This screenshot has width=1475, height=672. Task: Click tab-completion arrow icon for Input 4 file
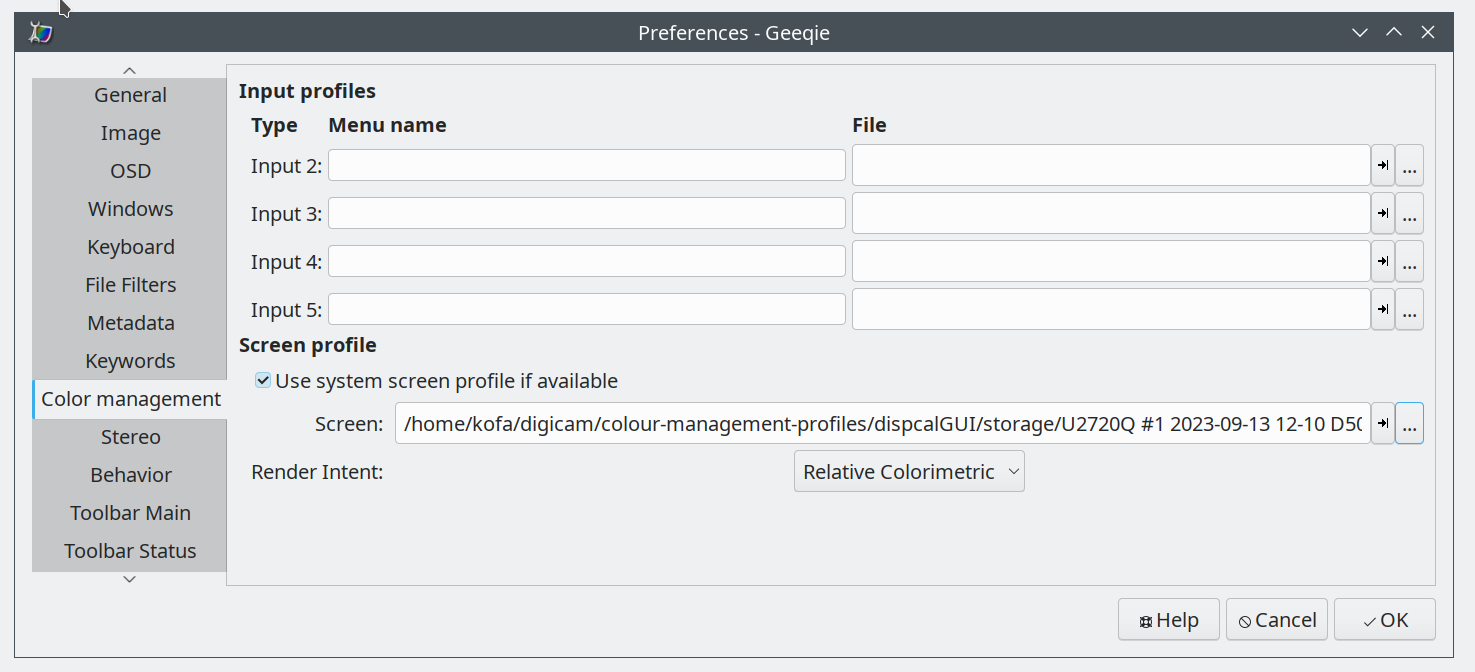point(1382,261)
